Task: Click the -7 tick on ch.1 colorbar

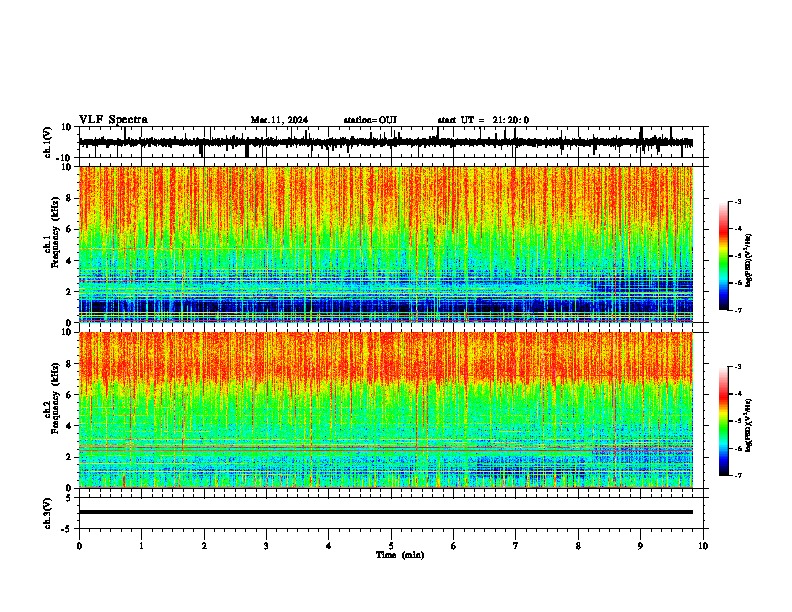Action: point(738,310)
